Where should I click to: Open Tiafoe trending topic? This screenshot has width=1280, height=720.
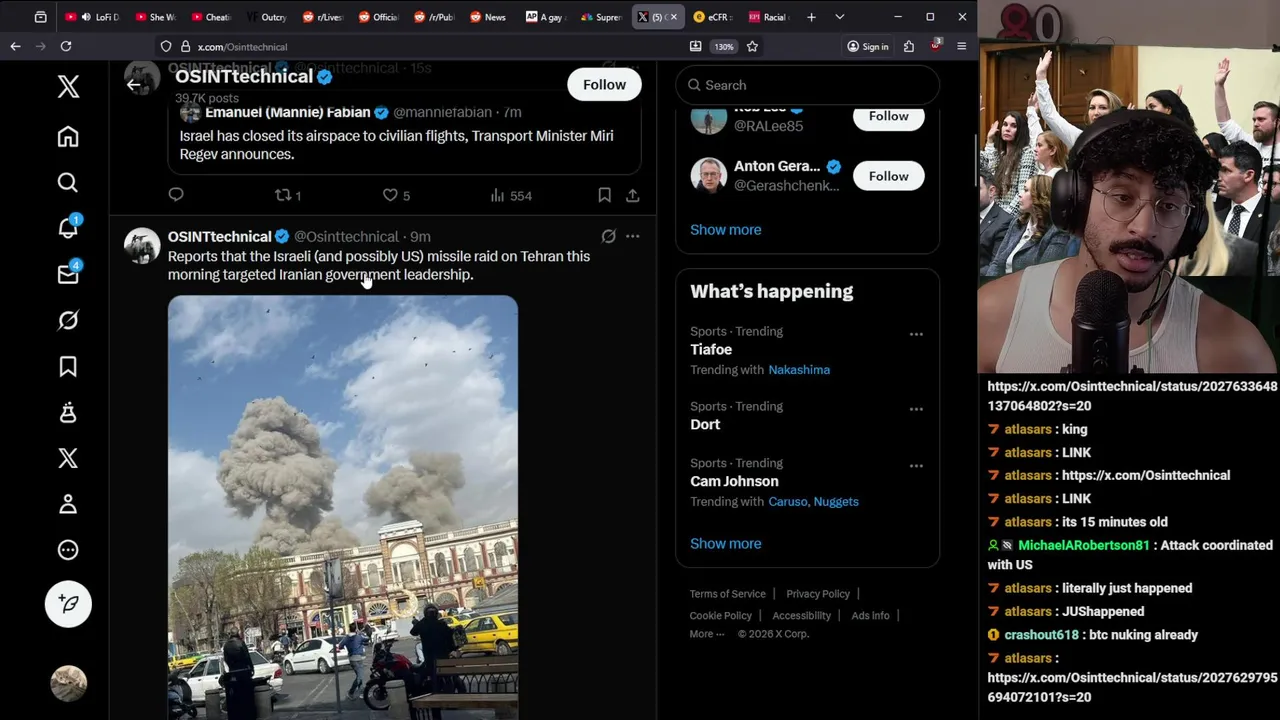tap(711, 350)
